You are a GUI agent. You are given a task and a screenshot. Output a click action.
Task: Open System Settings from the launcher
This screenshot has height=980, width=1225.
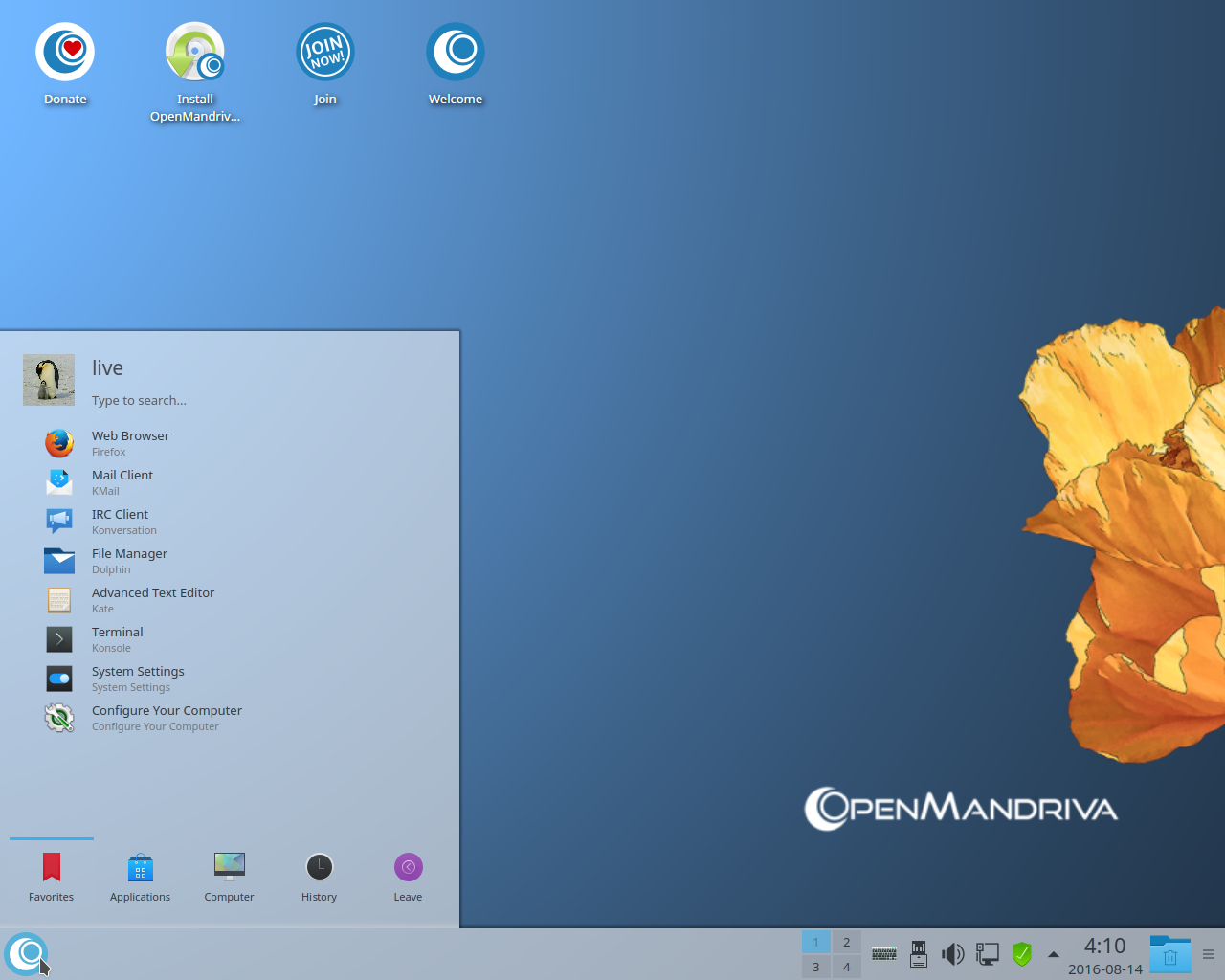(x=138, y=678)
